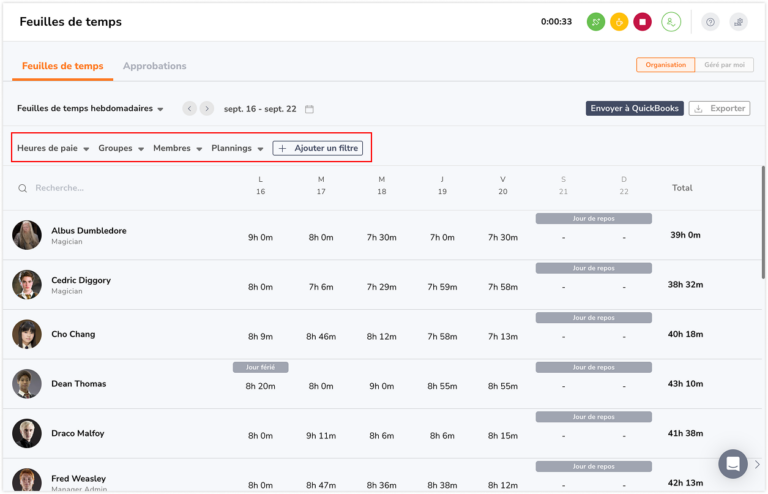This screenshot has width=768, height=494.
Task: Click Cho Chang's name
Action: [x=73, y=334]
